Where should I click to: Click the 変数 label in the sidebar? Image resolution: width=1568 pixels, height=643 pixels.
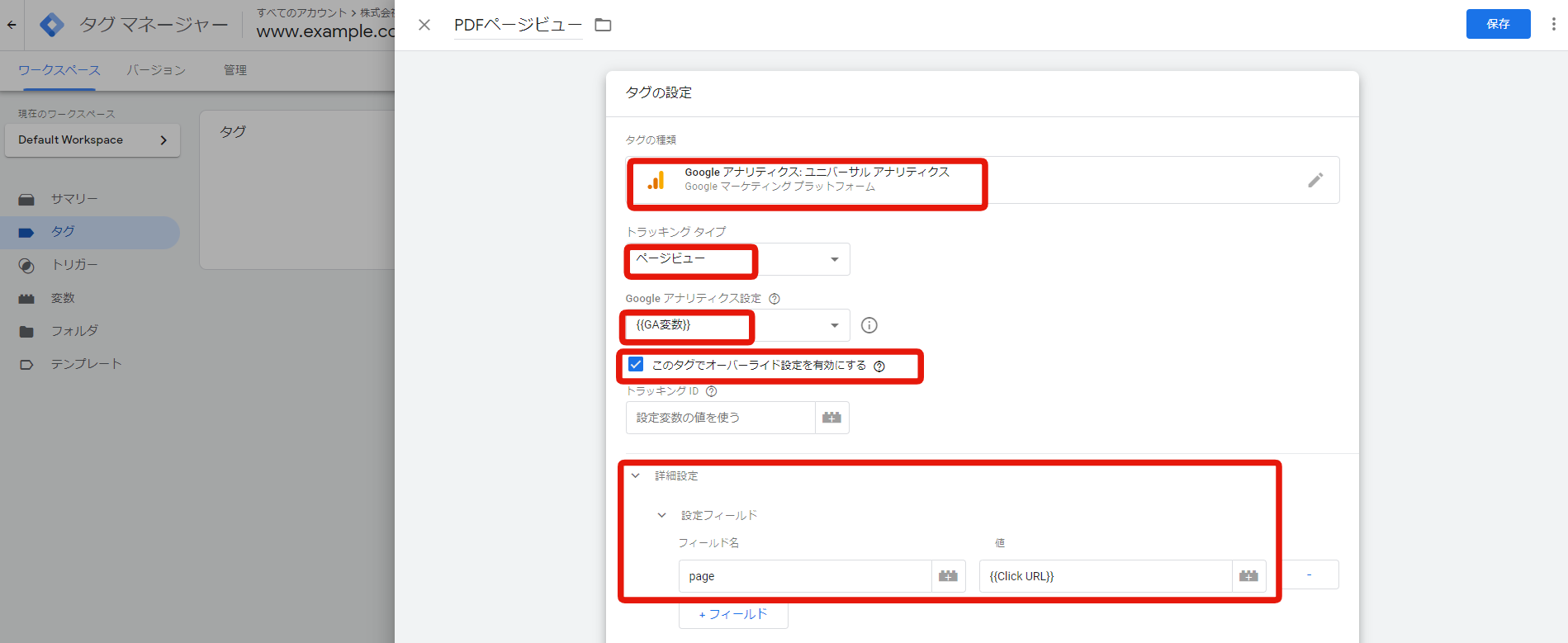tap(63, 298)
